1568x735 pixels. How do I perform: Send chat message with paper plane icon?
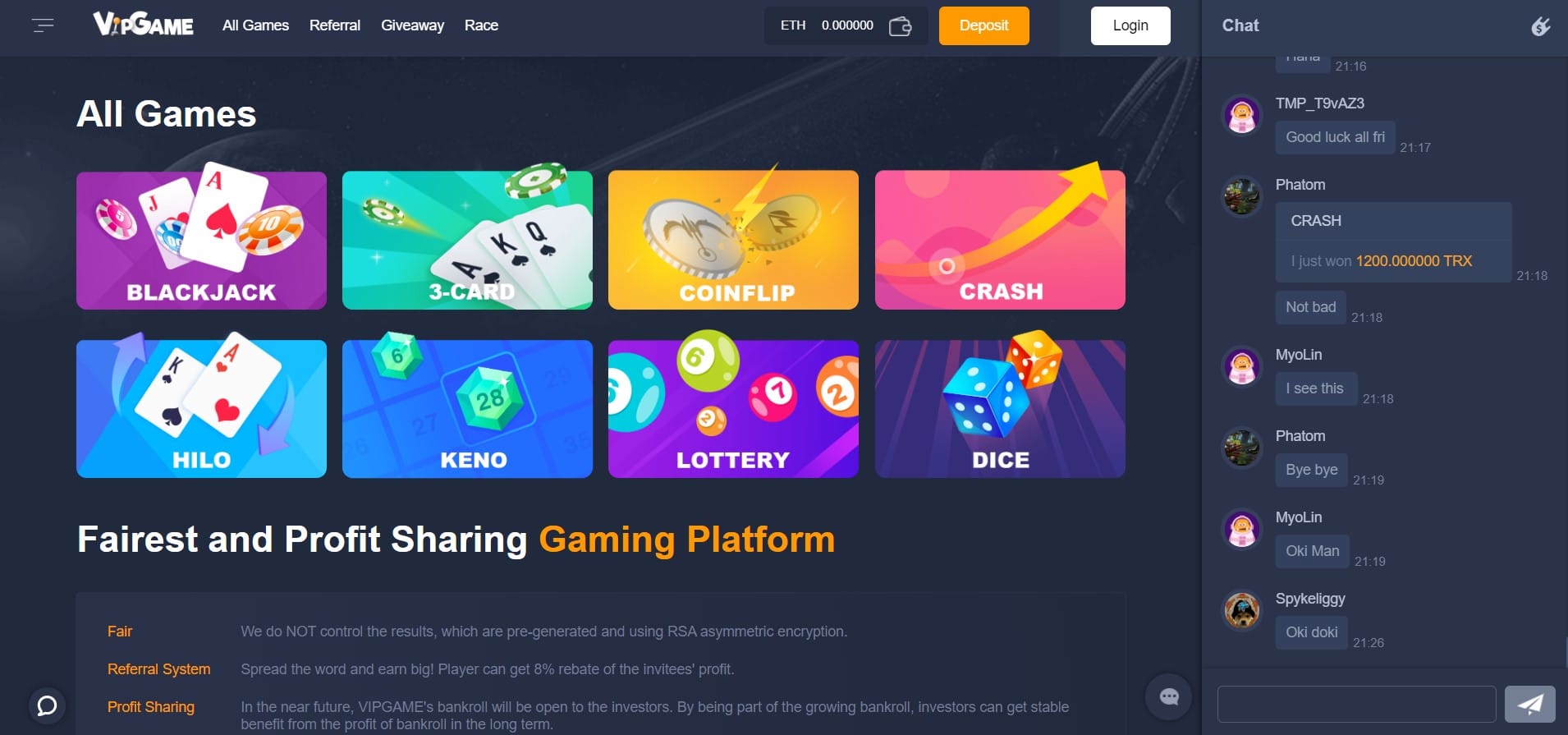click(1529, 704)
